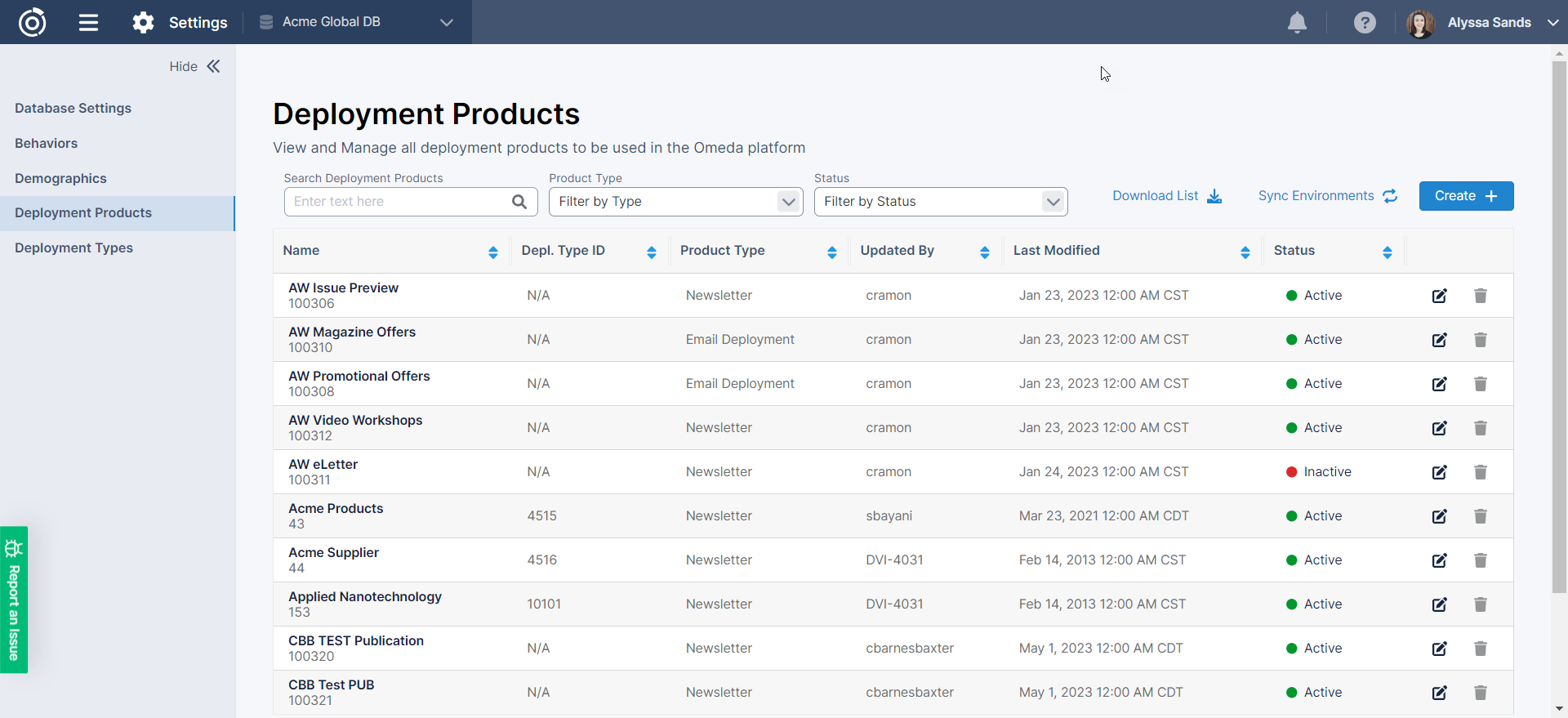Click the Create button
This screenshot has height=718, width=1568.
(x=1466, y=196)
